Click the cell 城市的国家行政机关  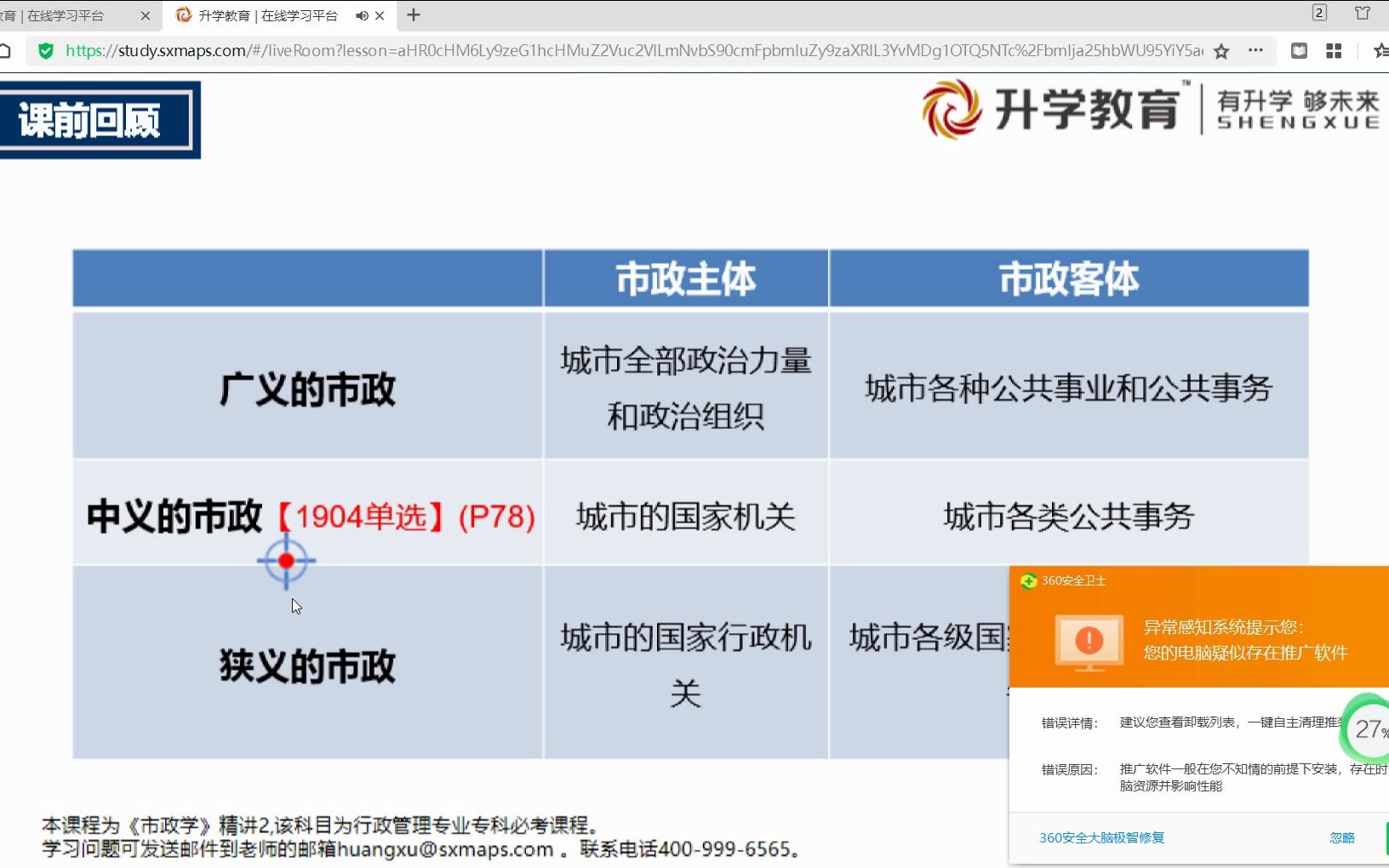686,664
